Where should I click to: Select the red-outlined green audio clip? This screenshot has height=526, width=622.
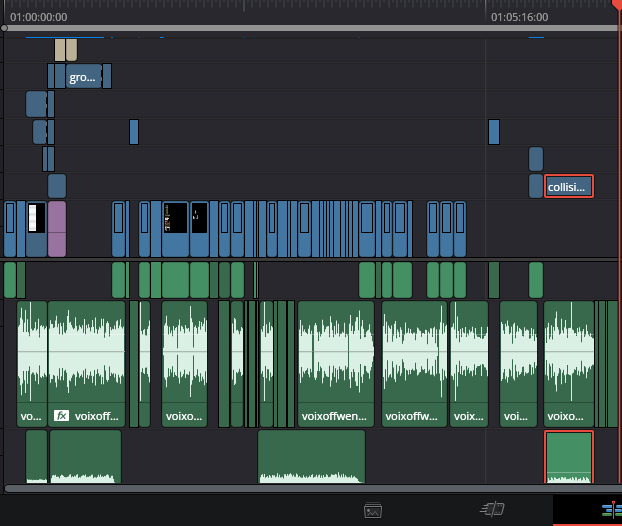tap(569, 457)
